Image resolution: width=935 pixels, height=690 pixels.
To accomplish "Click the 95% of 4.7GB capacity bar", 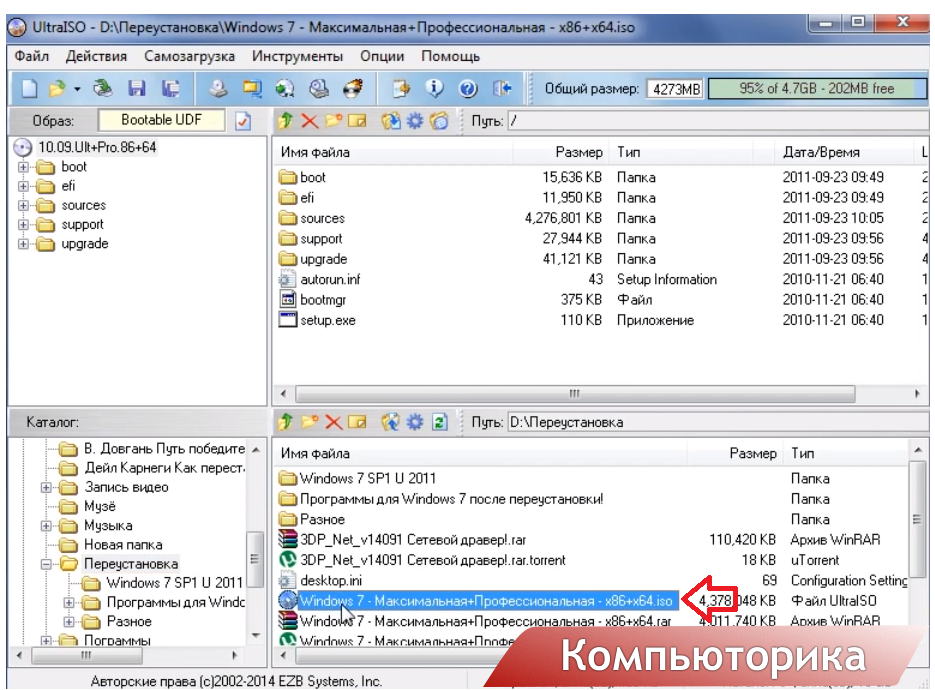I will point(816,89).
